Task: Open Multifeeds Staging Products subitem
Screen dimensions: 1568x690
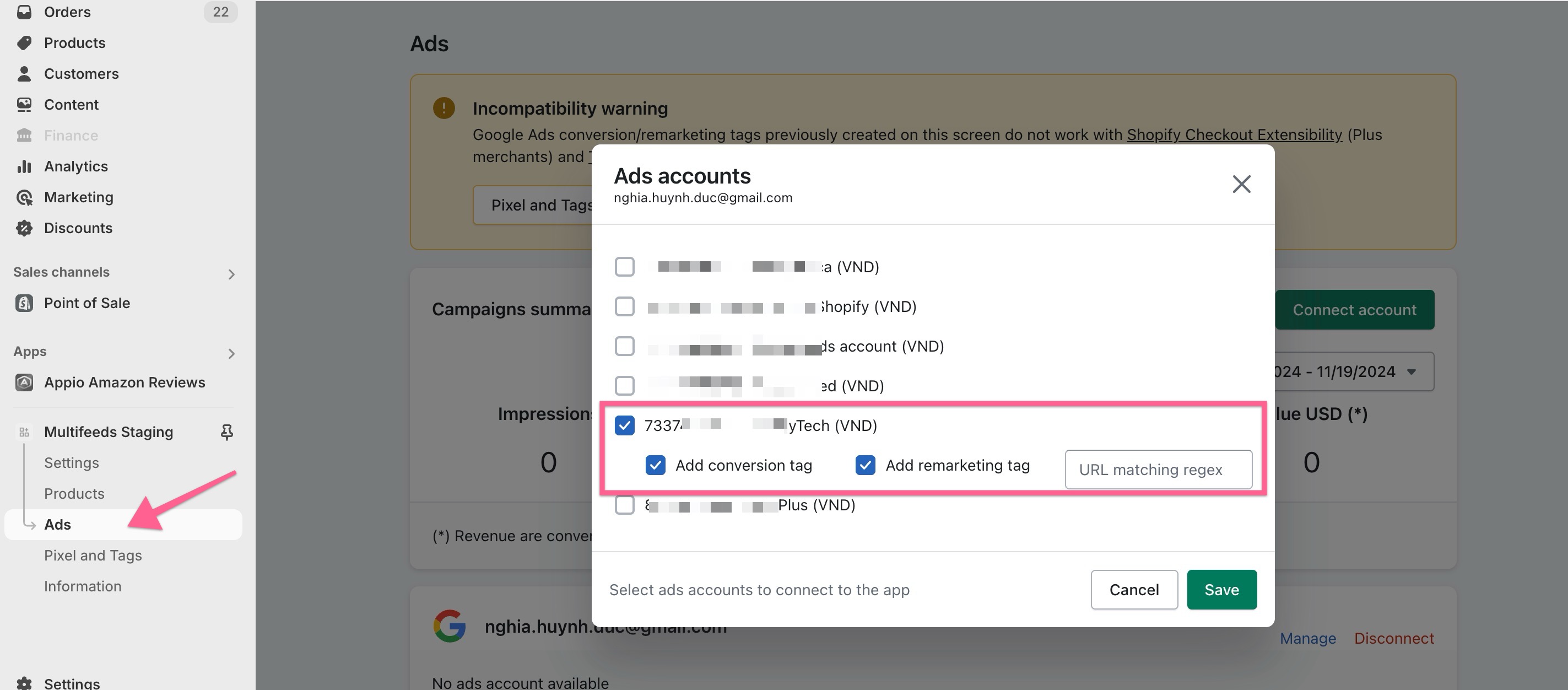Action: tap(74, 493)
